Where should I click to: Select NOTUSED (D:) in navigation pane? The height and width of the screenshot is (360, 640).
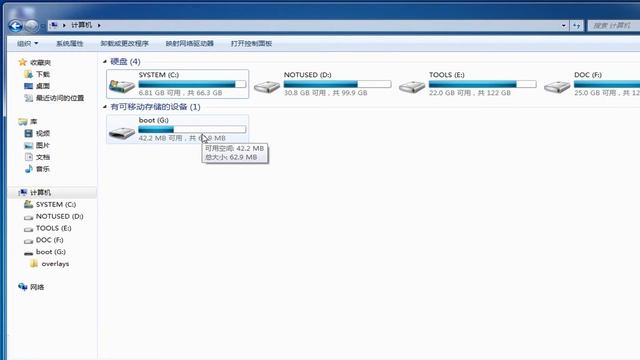tap(54, 216)
